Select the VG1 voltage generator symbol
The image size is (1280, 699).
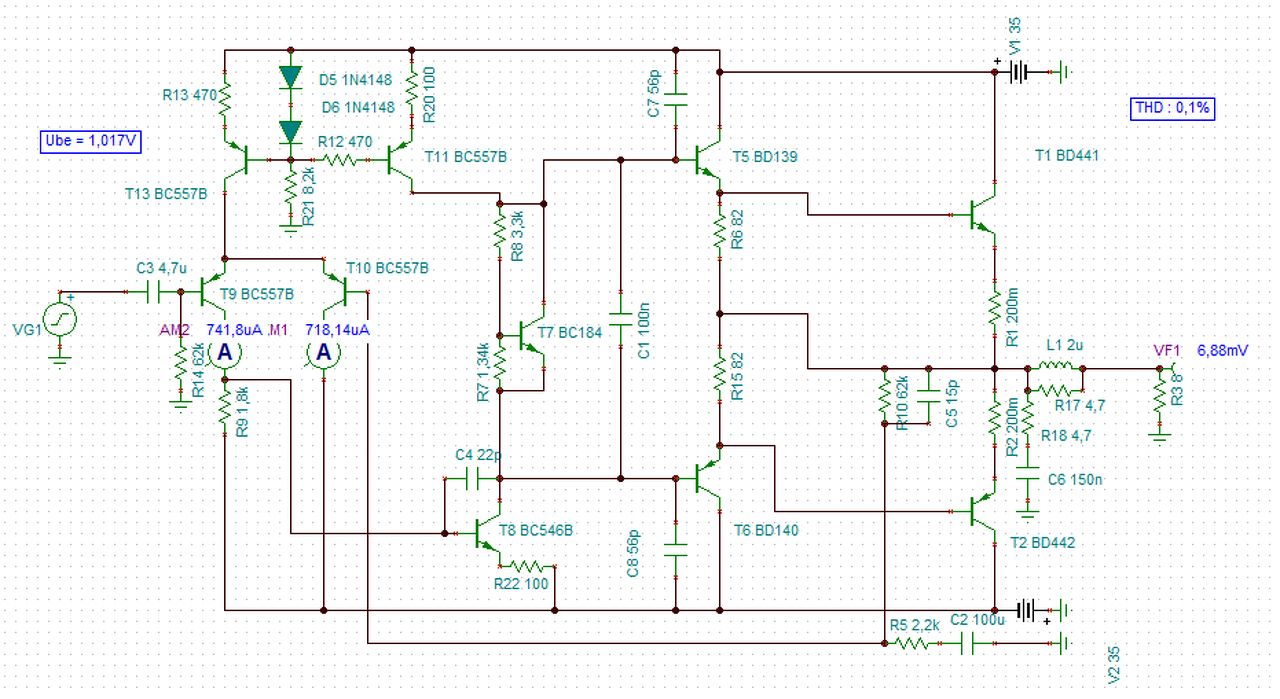pos(60,319)
